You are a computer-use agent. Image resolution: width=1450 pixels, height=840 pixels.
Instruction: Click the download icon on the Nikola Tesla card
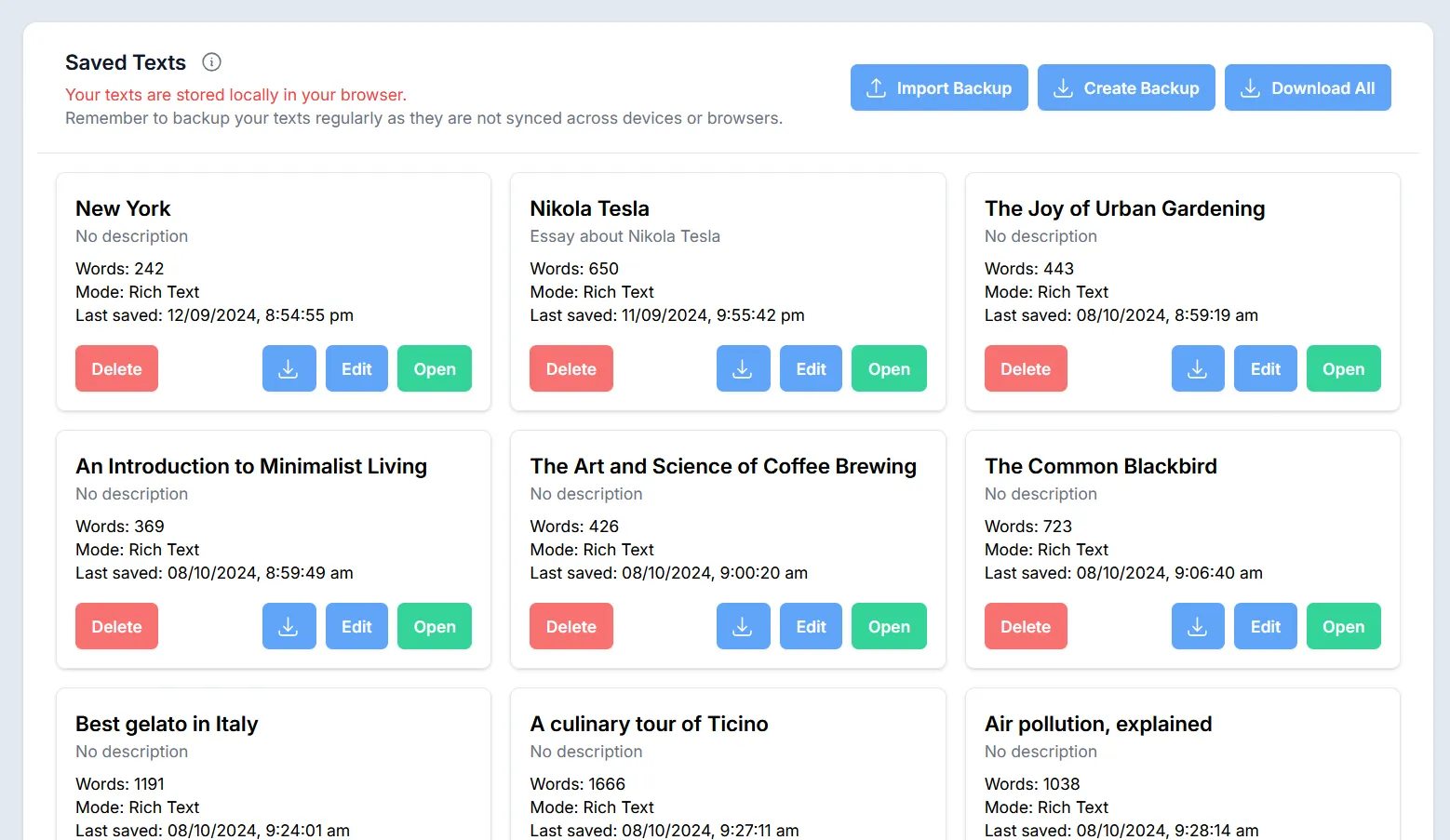(x=743, y=368)
